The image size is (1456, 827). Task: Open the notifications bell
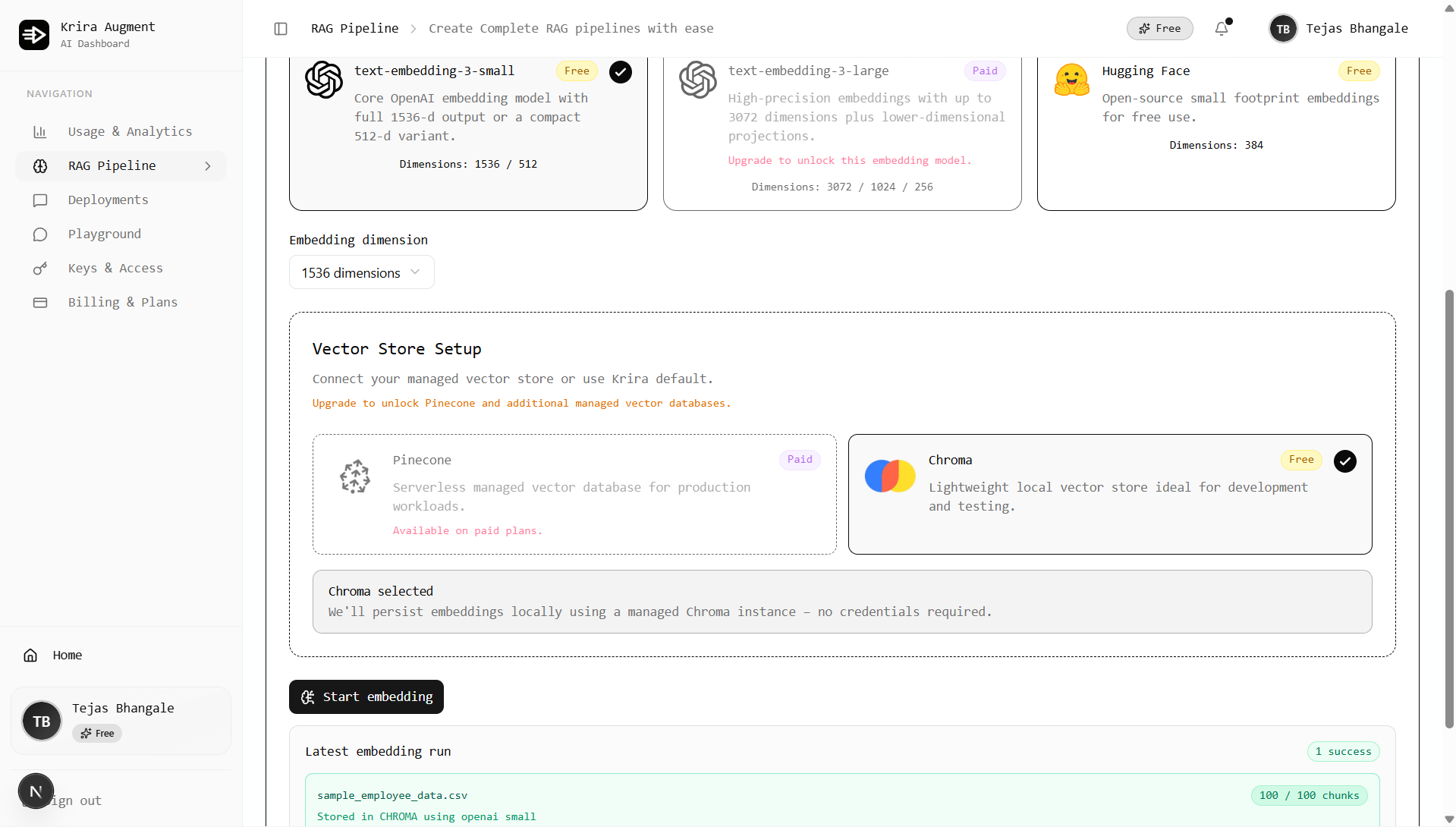tap(1222, 29)
